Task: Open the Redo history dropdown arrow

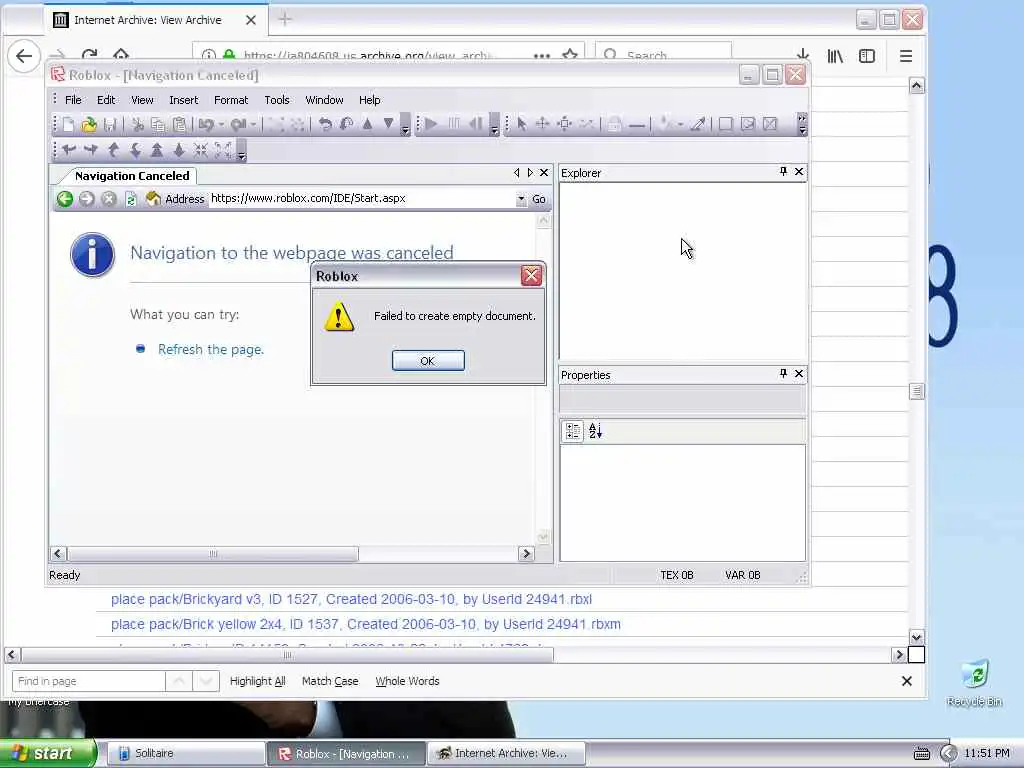Action: [253, 124]
